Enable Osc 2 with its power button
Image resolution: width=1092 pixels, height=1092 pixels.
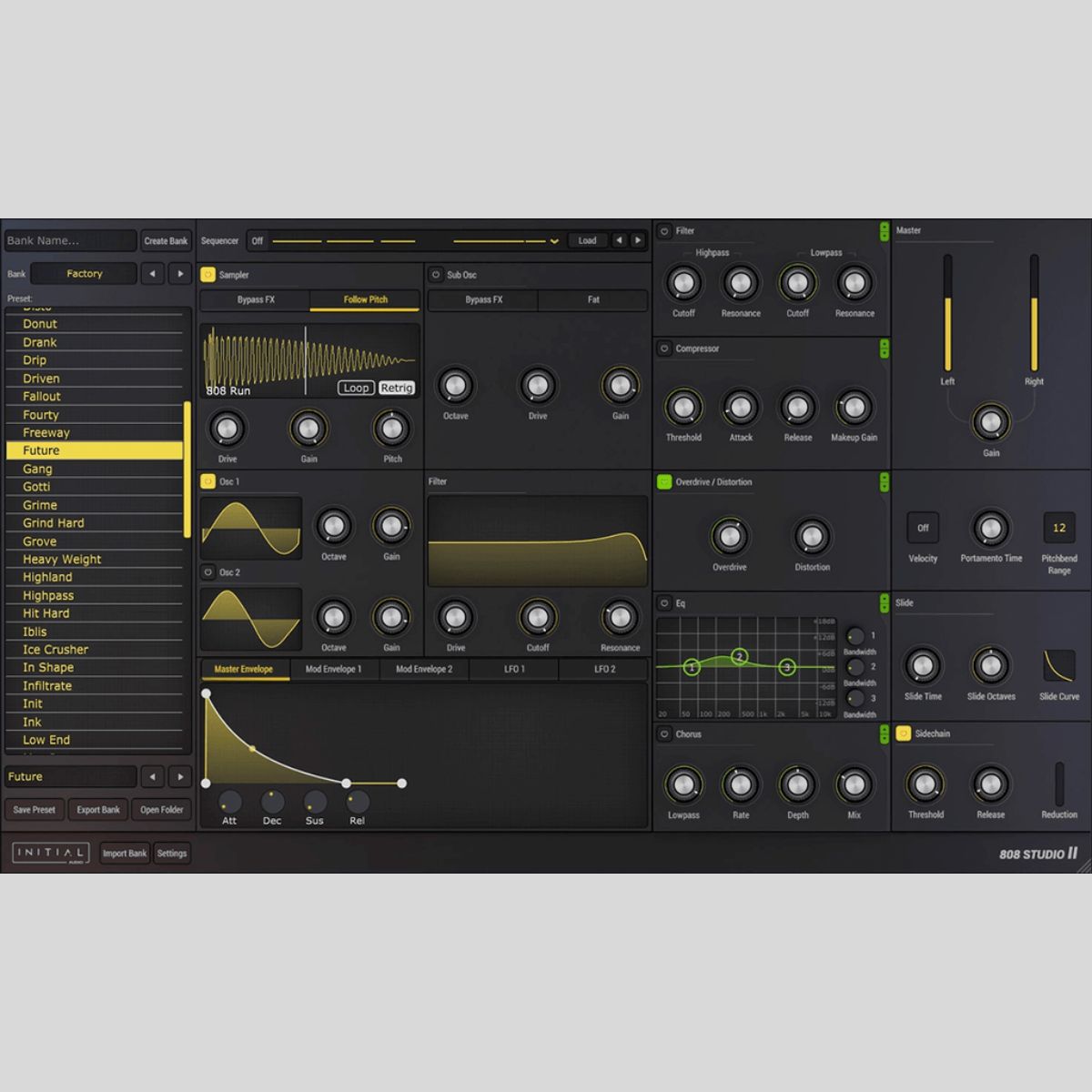(x=207, y=572)
